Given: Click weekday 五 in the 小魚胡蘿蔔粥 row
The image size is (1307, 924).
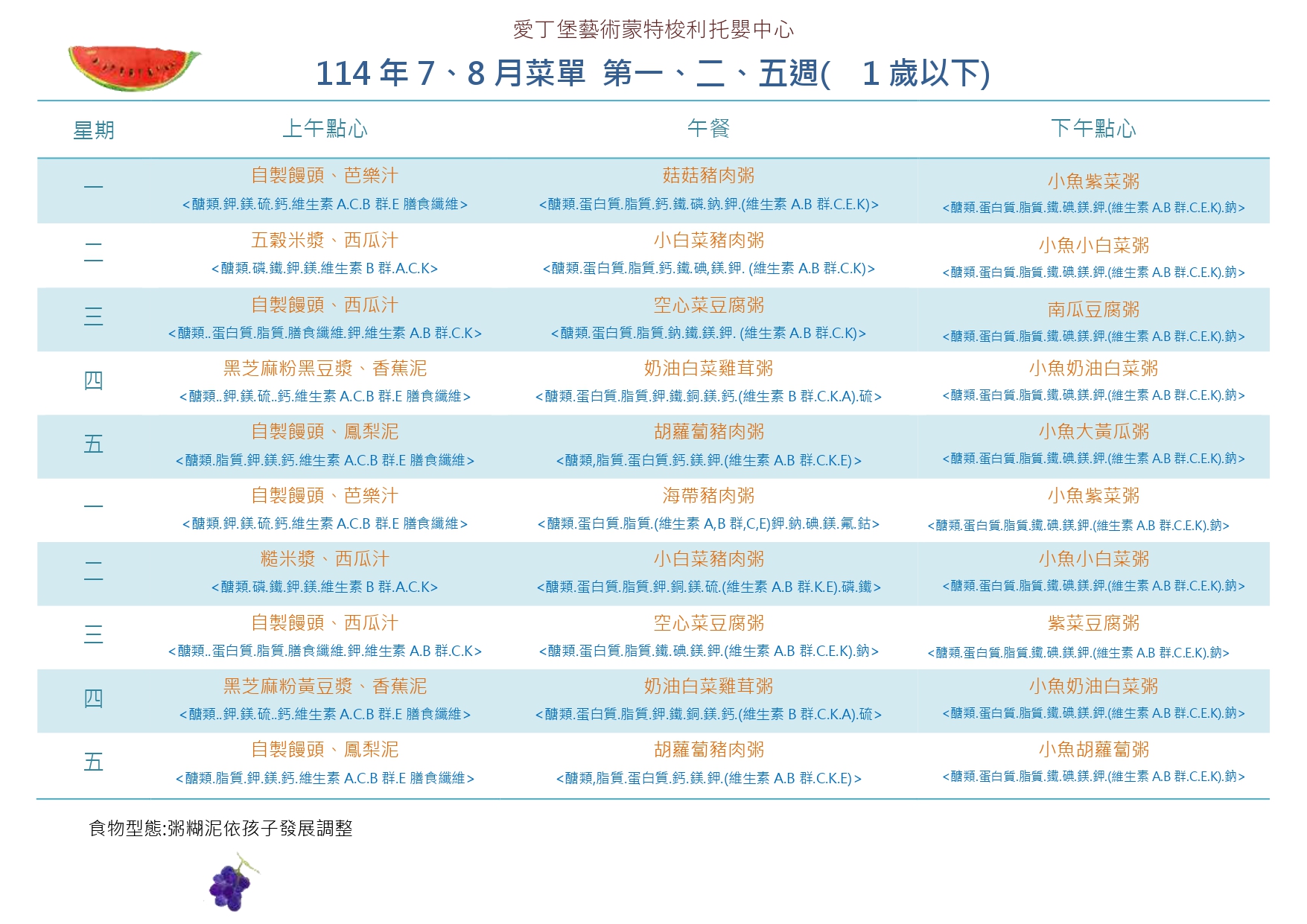Looking at the screenshot, I should pyautogui.click(x=94, y=762).
